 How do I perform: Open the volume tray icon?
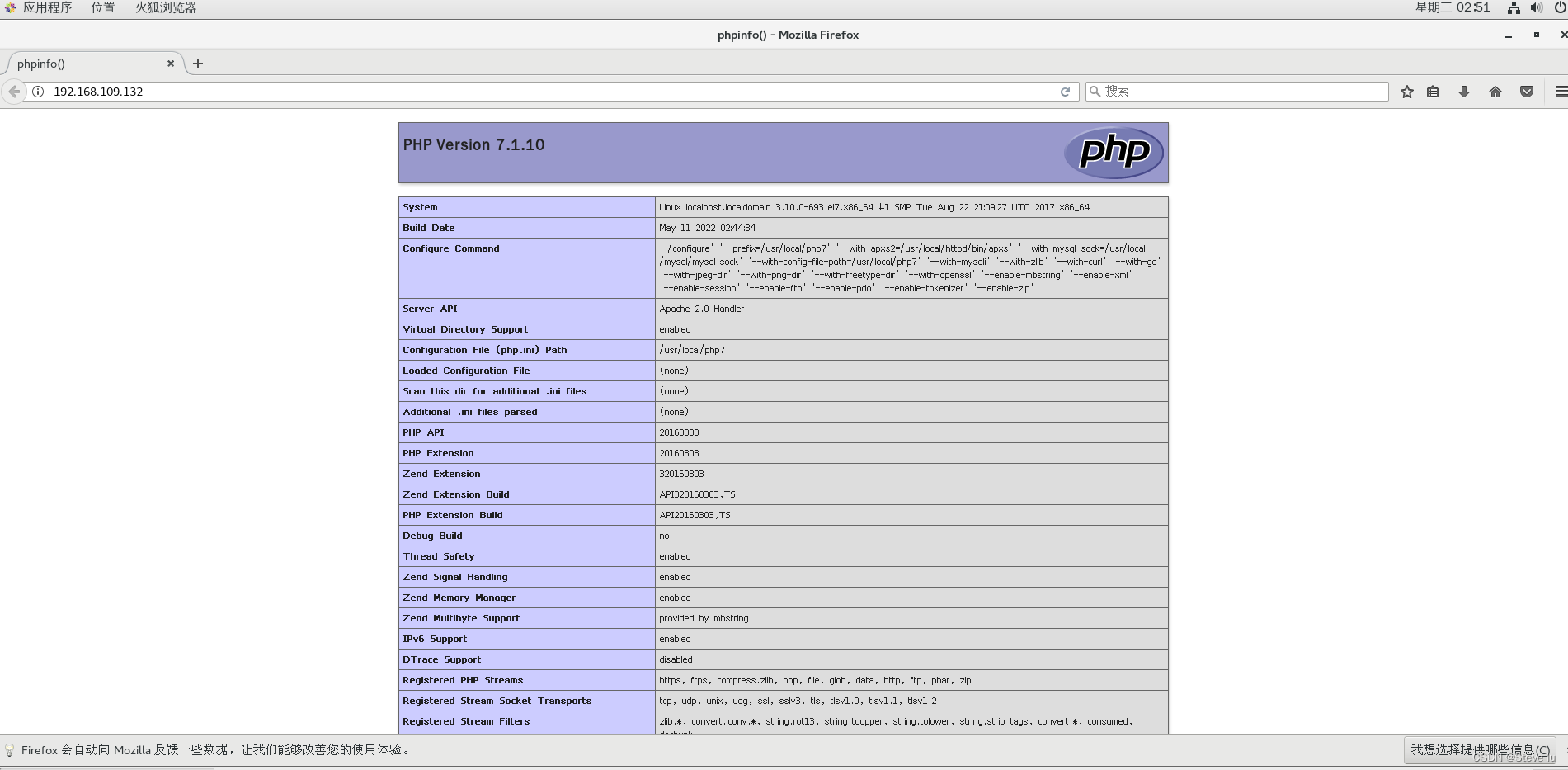click(1536, 8)
